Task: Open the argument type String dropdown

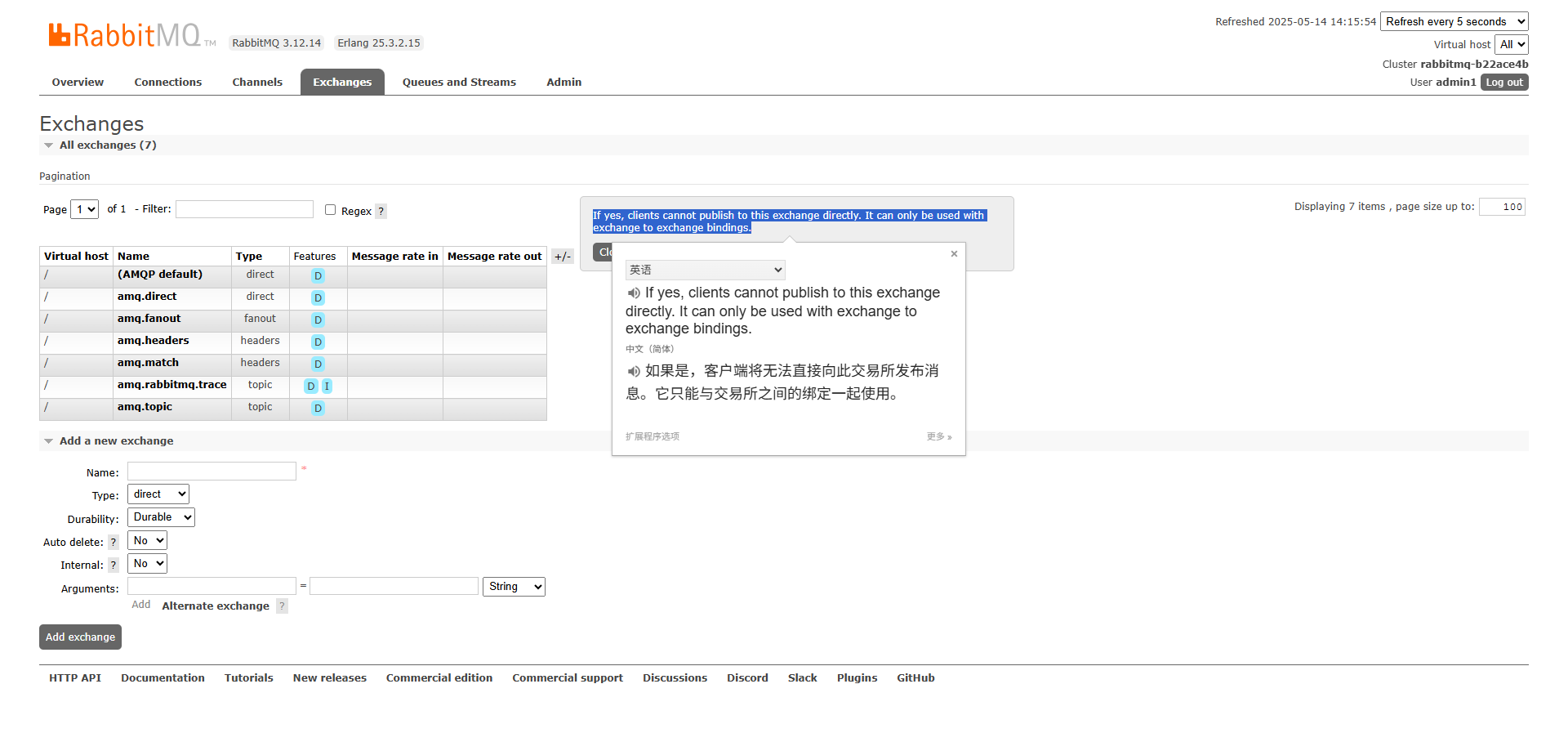Action: coord(514,587)
